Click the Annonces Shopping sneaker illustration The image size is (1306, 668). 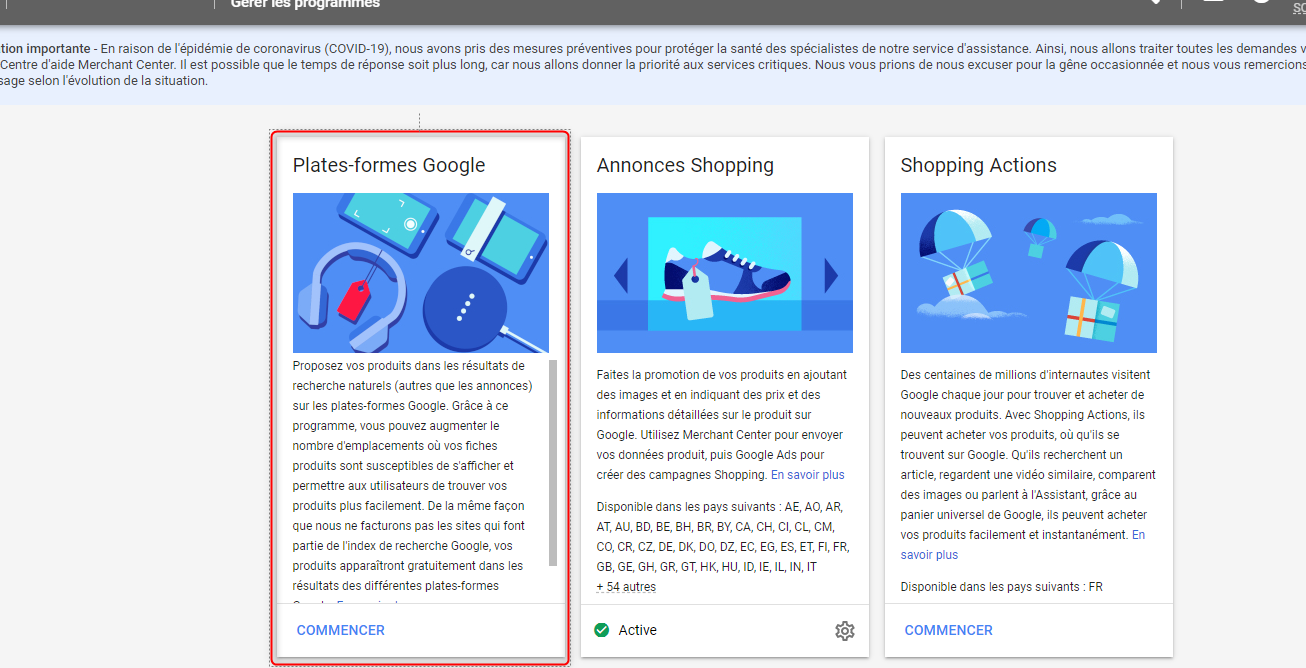click(x=725, y=273)
